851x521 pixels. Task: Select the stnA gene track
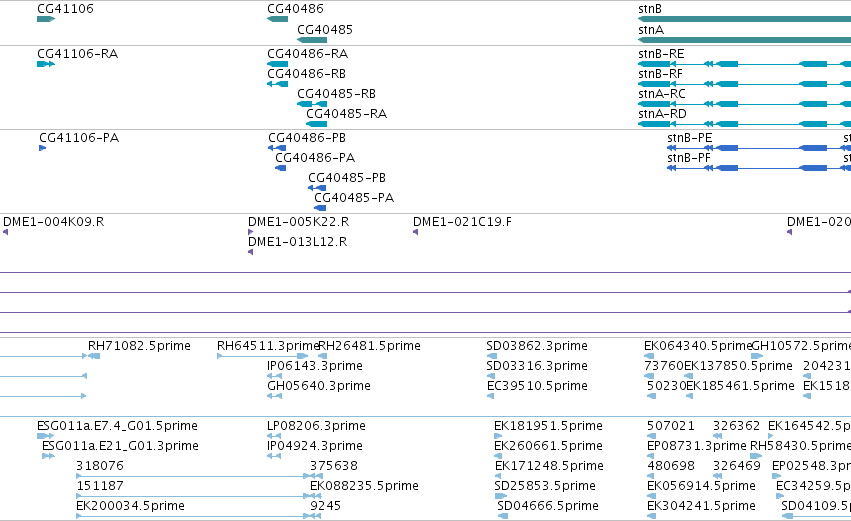coord(745,40)
